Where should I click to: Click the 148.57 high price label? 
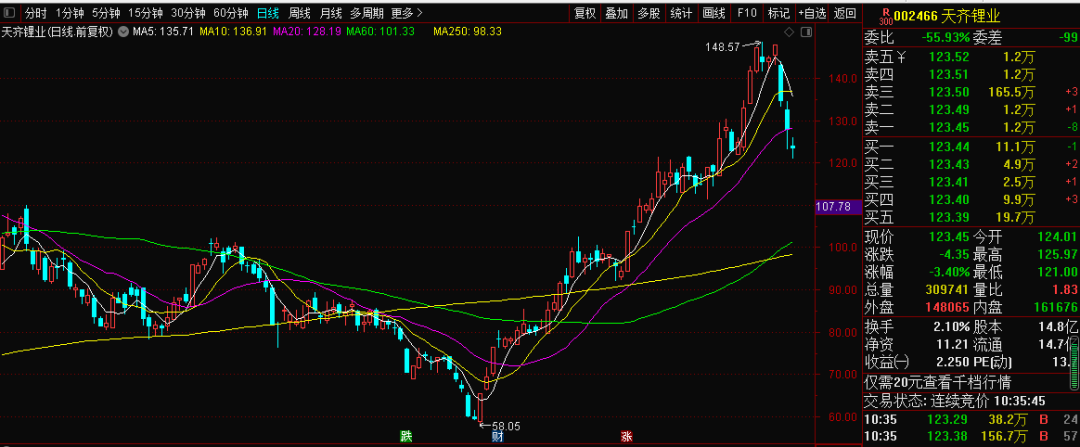[x=723, y=48]
